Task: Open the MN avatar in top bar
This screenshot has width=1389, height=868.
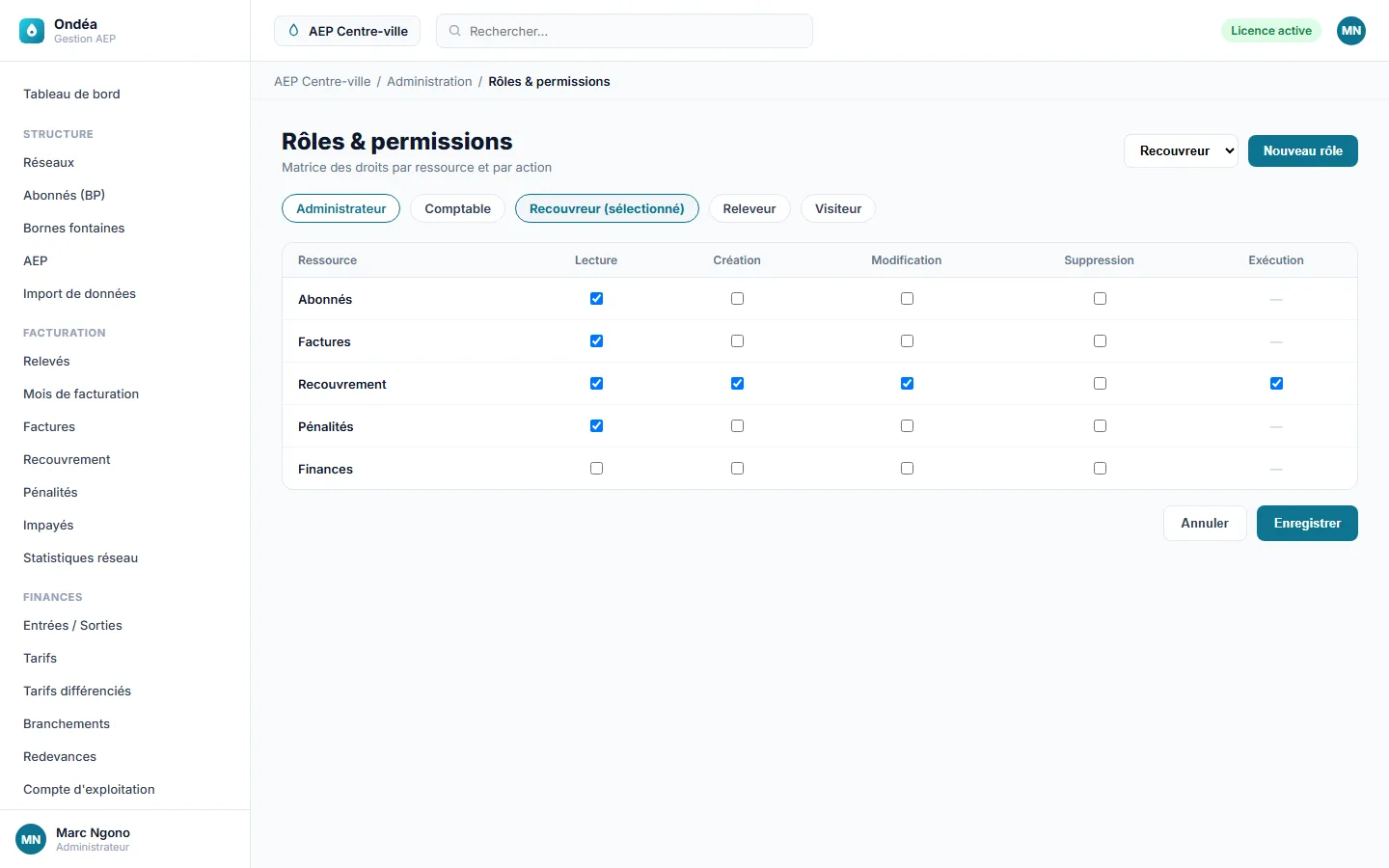Action: [1351, 31]
